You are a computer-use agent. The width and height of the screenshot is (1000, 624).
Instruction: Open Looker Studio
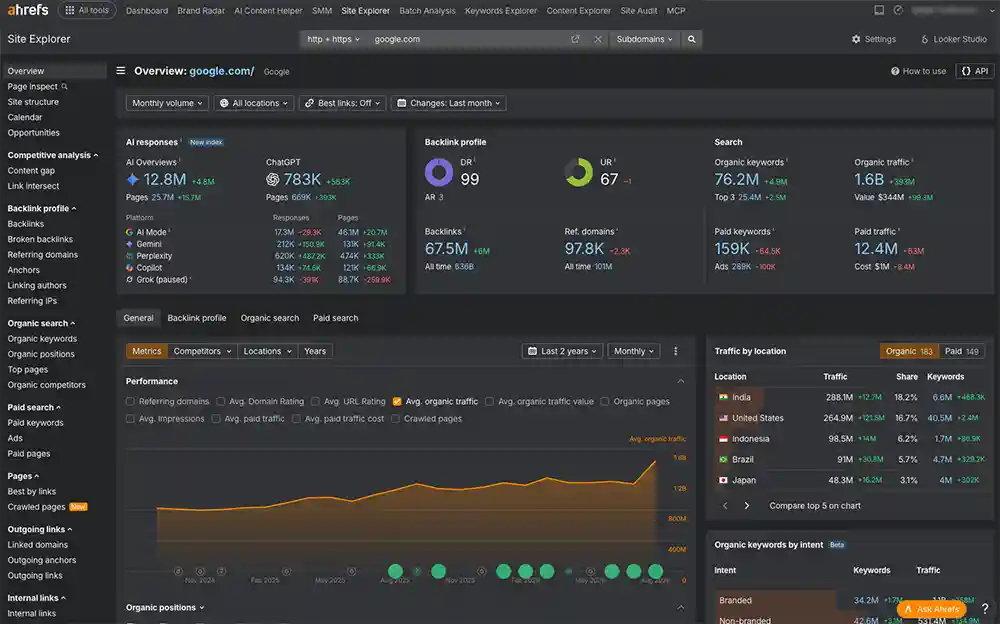click(x=953, y=39)
